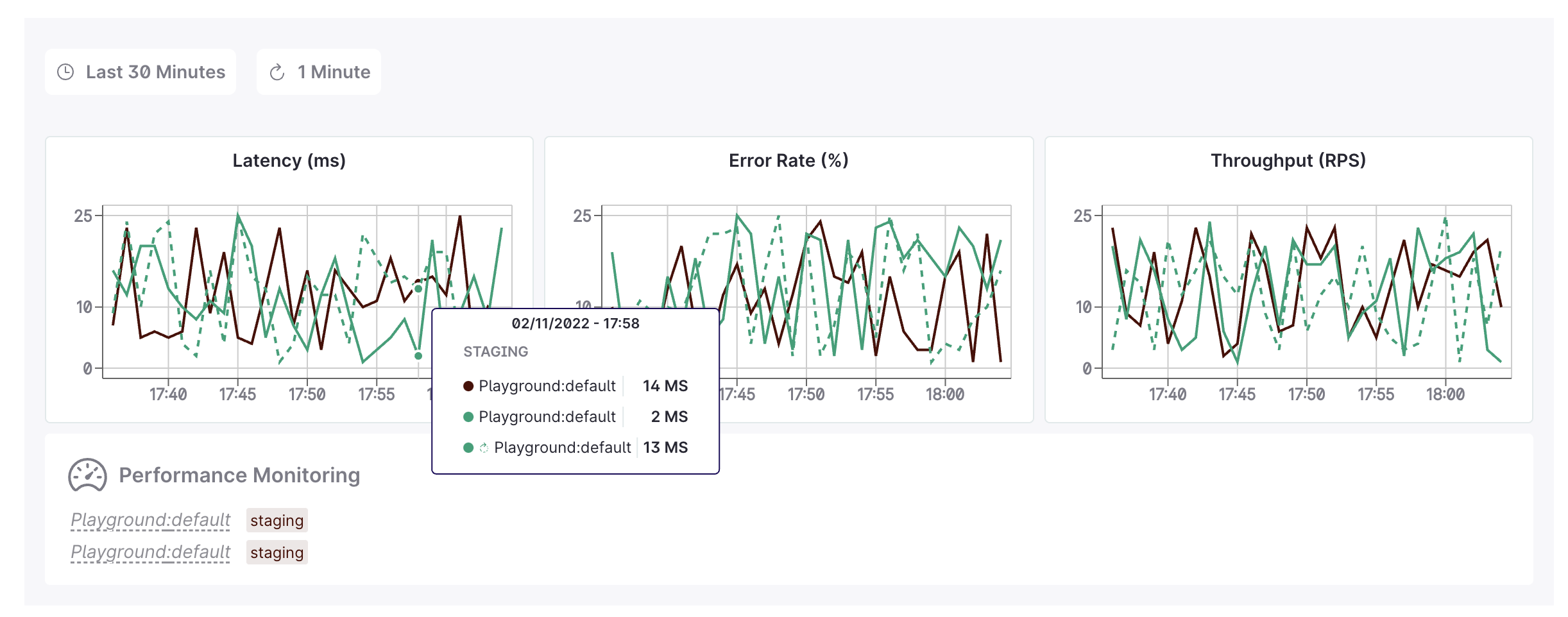Click the Performance Monitoring gauge icon
The height and width of the screenshot is (617, 1568).
pos(87,475)
